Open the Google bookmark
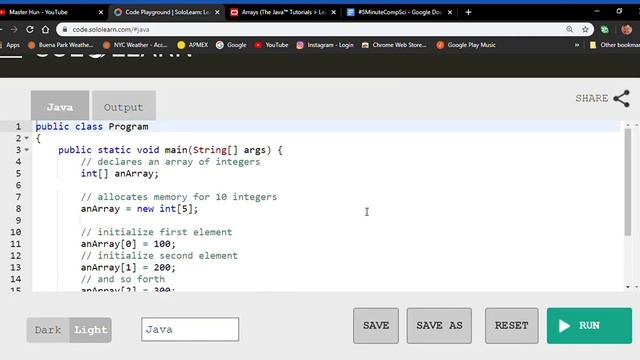The height and width of the screenshot is (360, 640). tap(231, 45)
